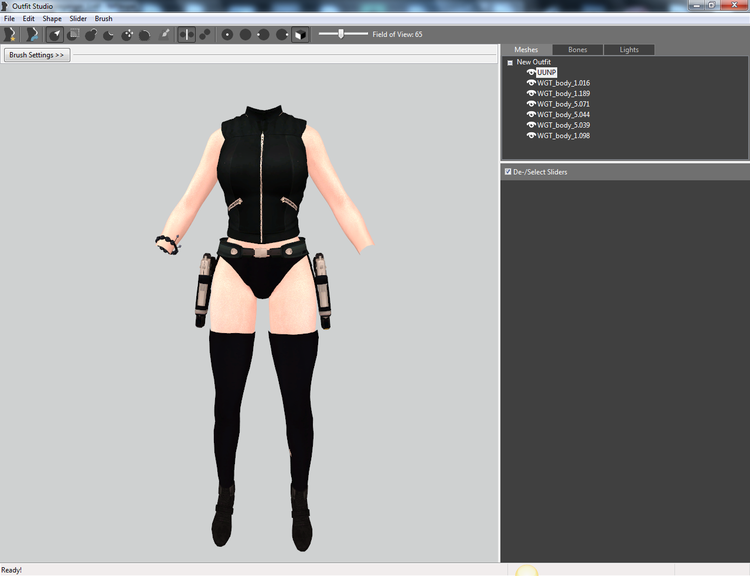The image size is (750, 576).
Task: Select WGT_body_1.016 shape name
Action: [563, 83]
